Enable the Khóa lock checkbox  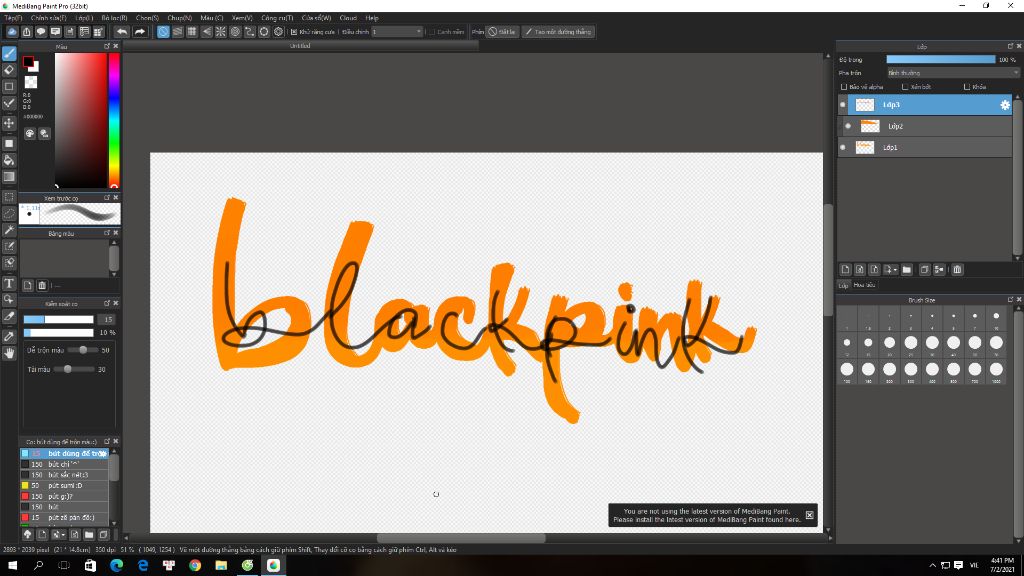pyautogui.click(x=967, y=87)
